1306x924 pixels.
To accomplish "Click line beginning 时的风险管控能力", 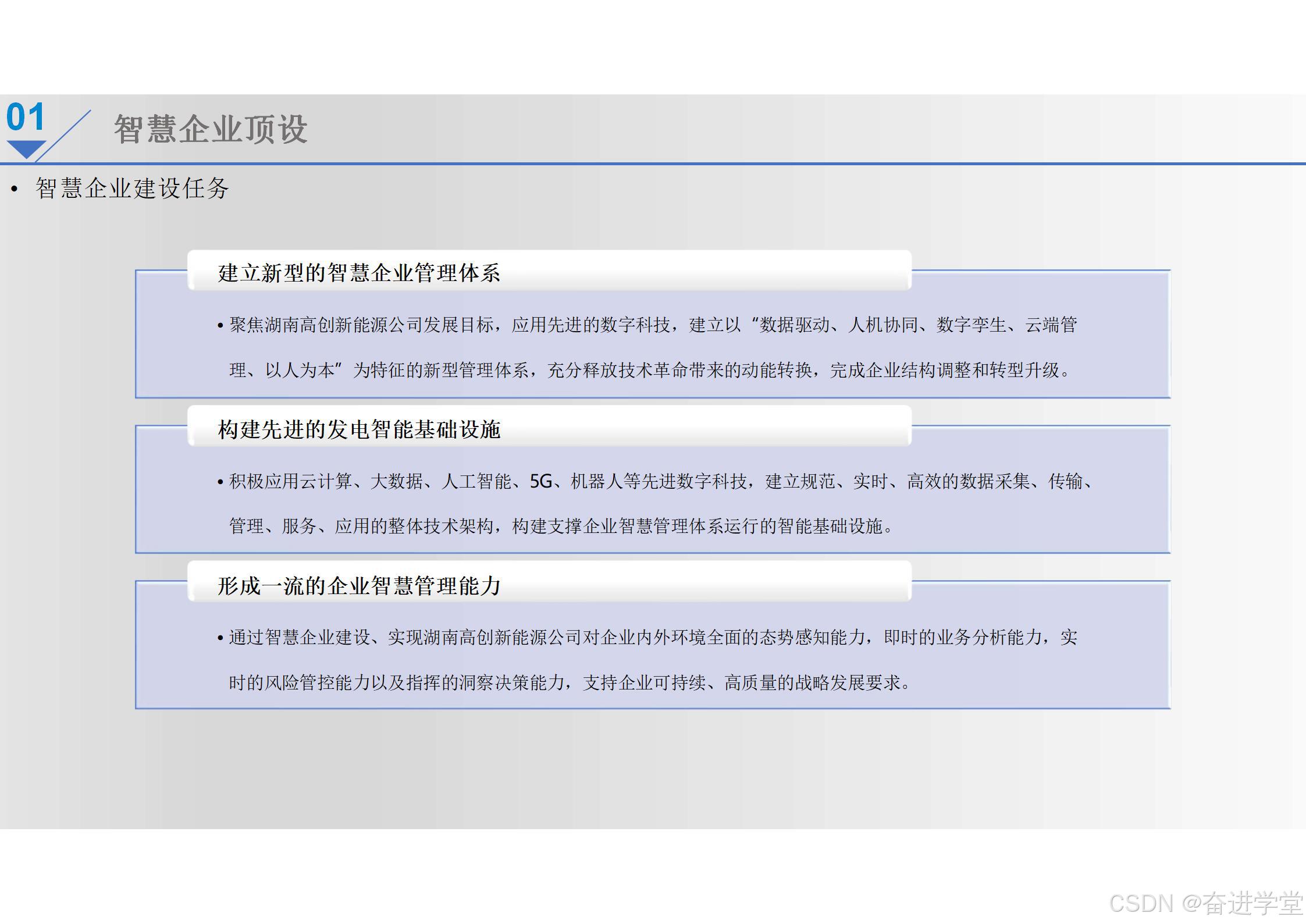I will [570, 683].
